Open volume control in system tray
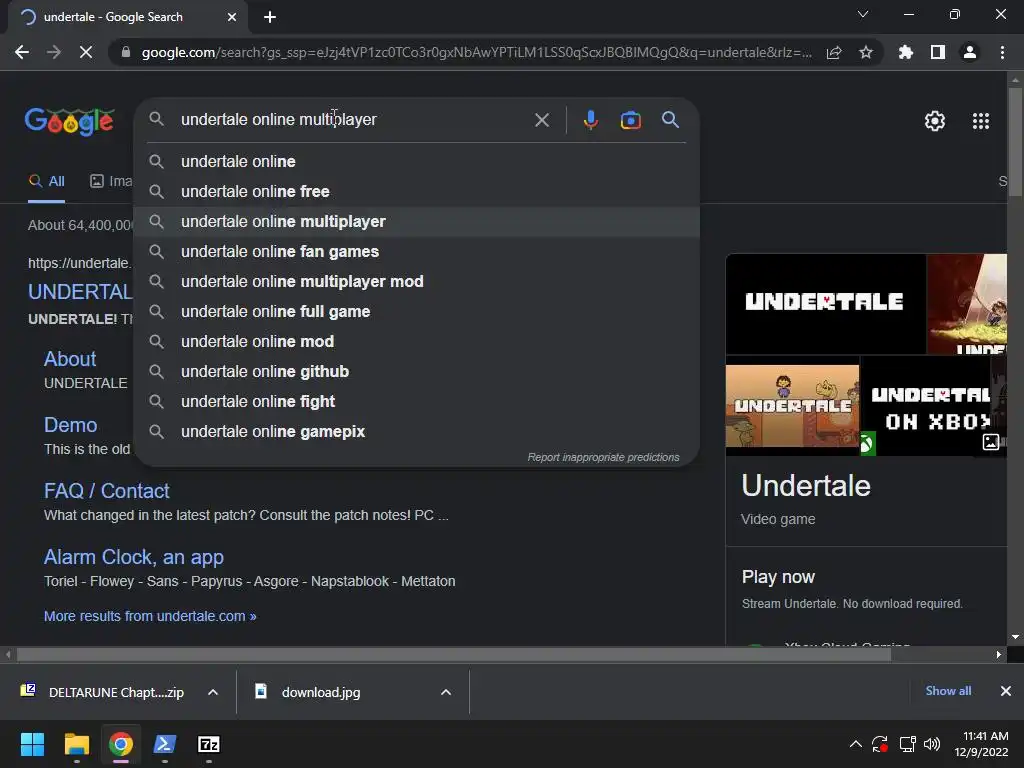 click(x=932, y=744)
